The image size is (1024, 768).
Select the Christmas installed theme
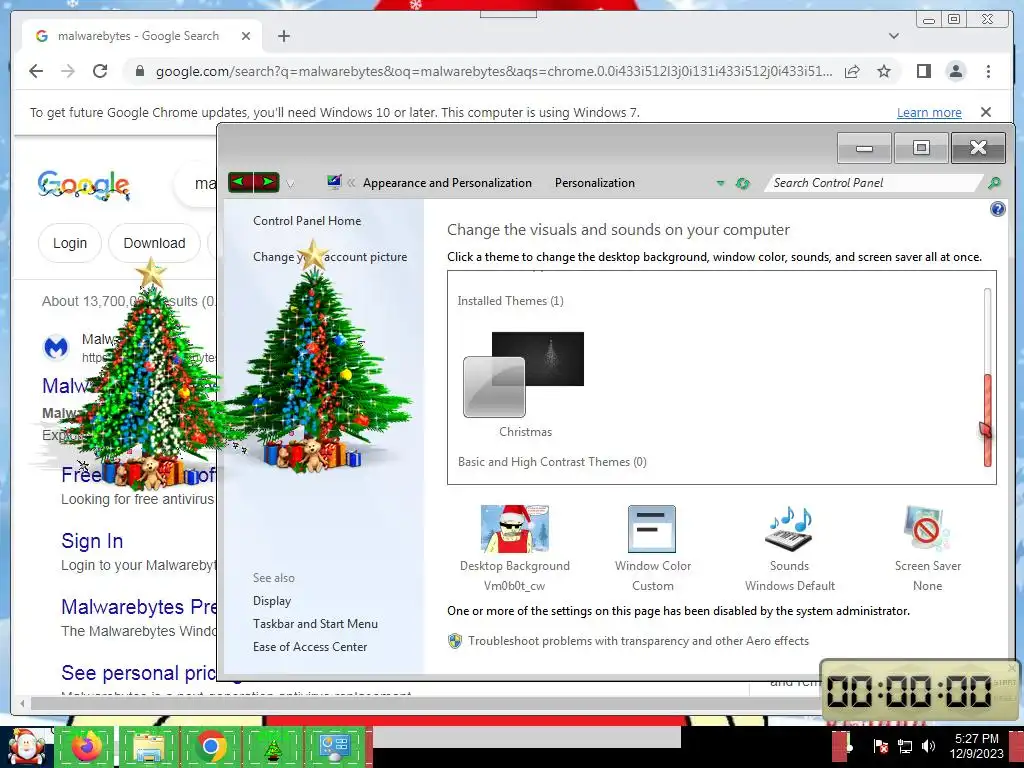coord(524,384)
